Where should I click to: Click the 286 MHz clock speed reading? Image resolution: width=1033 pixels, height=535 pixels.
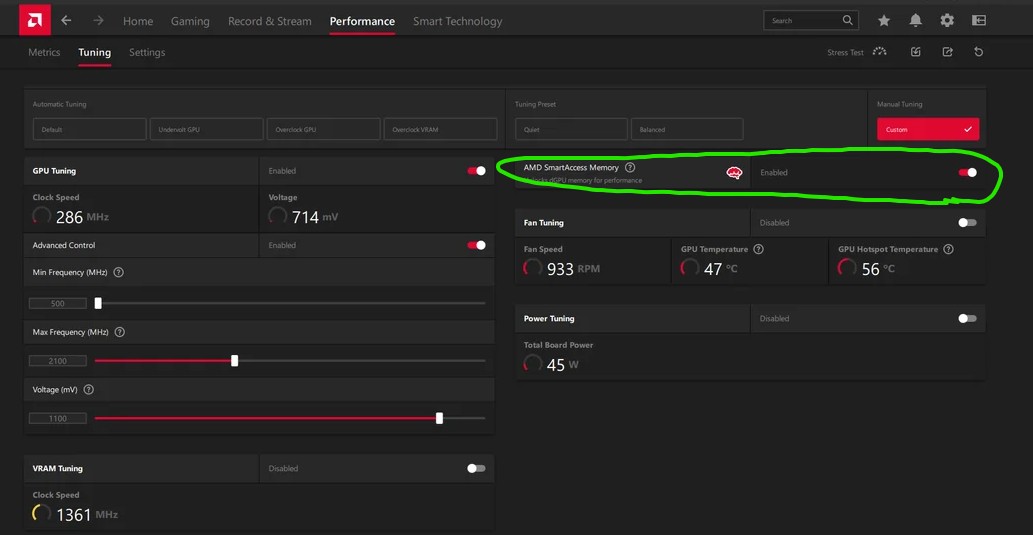(x=82, y=217)
